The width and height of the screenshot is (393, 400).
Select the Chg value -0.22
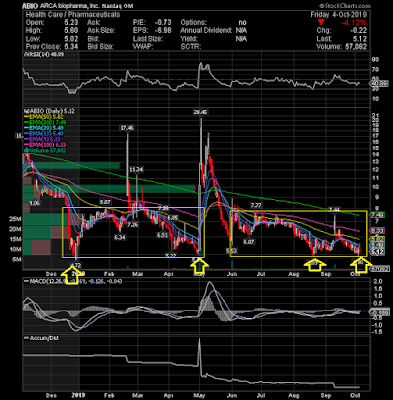359,31
